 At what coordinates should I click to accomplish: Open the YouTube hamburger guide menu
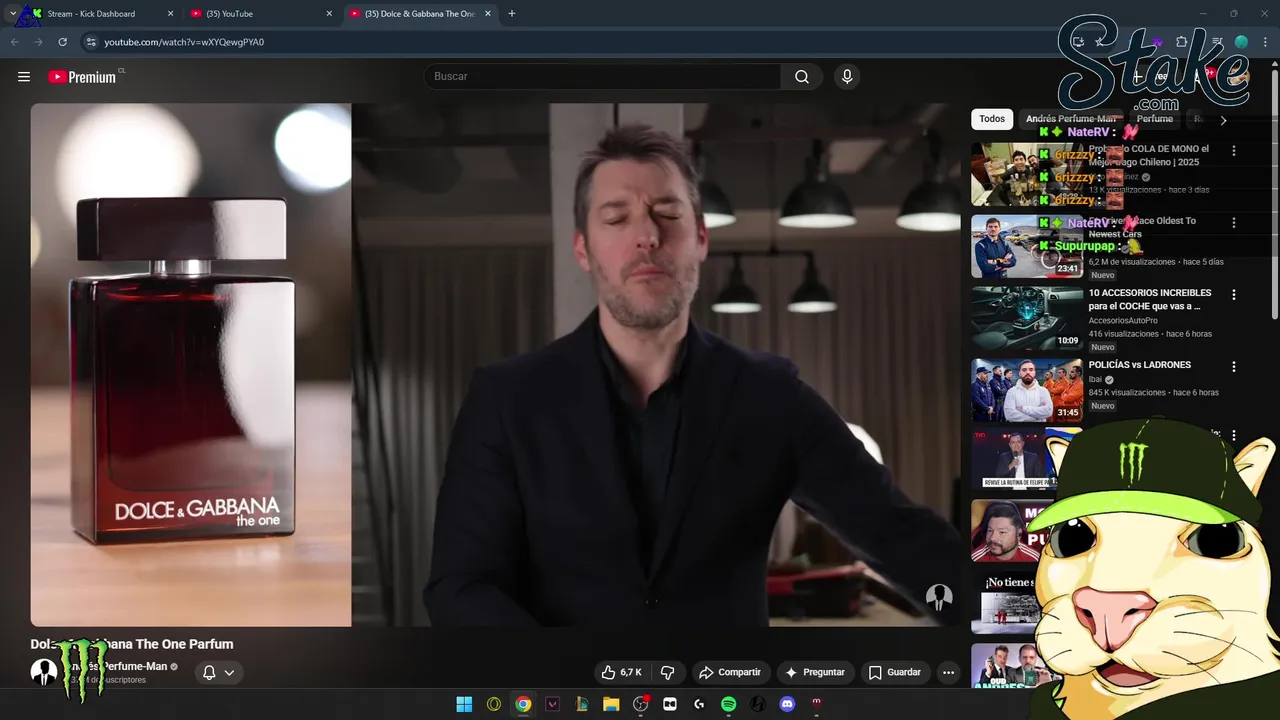[24, 77]
